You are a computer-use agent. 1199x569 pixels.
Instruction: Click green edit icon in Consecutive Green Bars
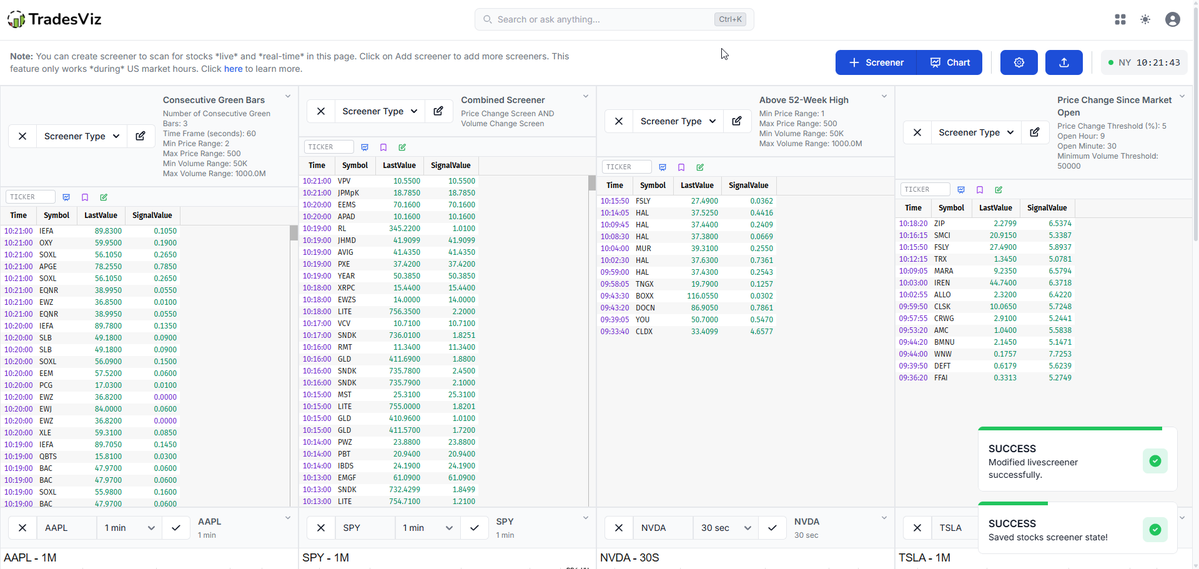point(103,197)
